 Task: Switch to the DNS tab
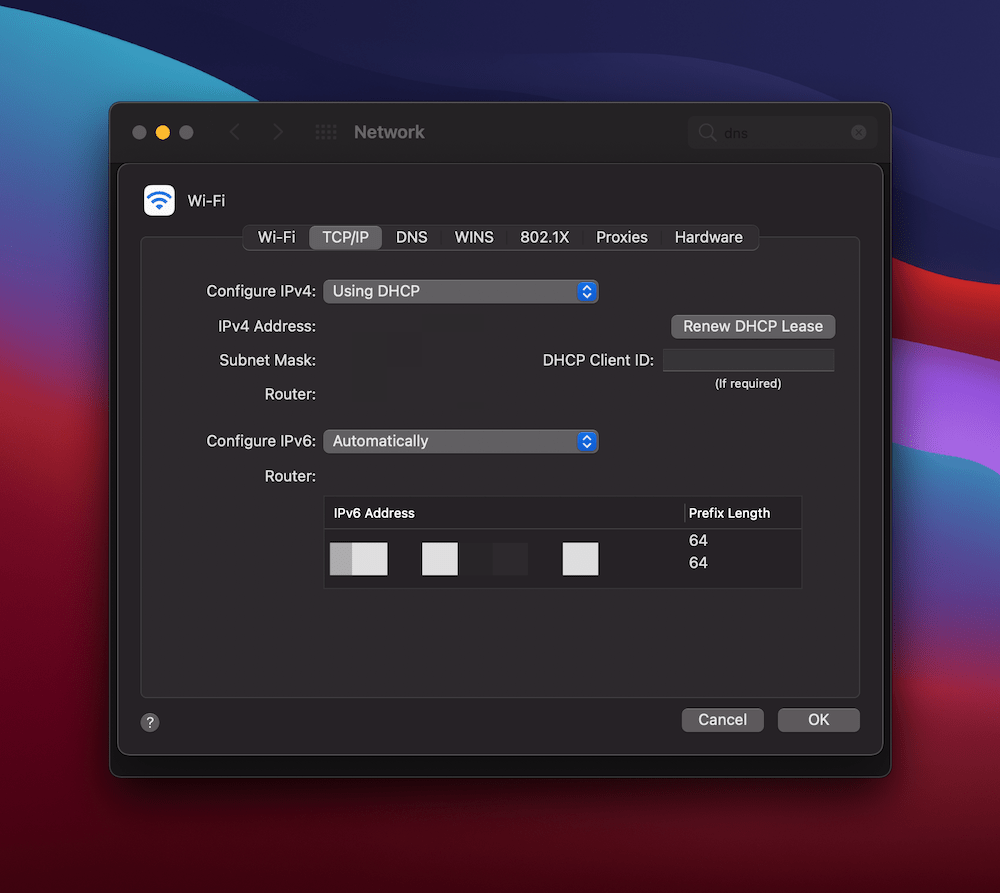tap(412, 237)
